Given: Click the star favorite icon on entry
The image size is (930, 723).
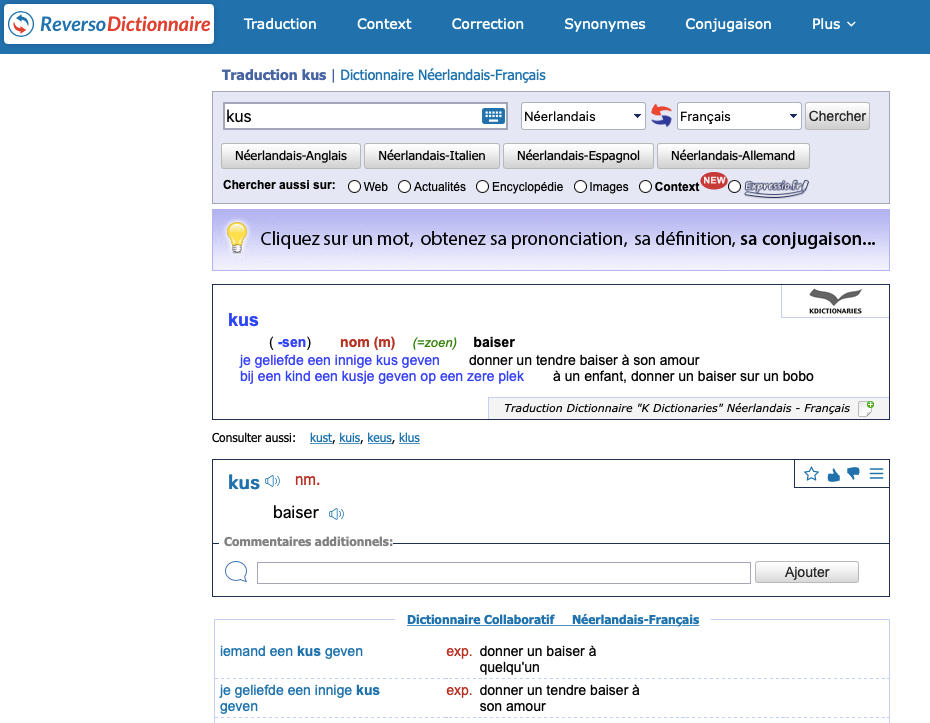Looking at the screenshot, I should [811, 474].
